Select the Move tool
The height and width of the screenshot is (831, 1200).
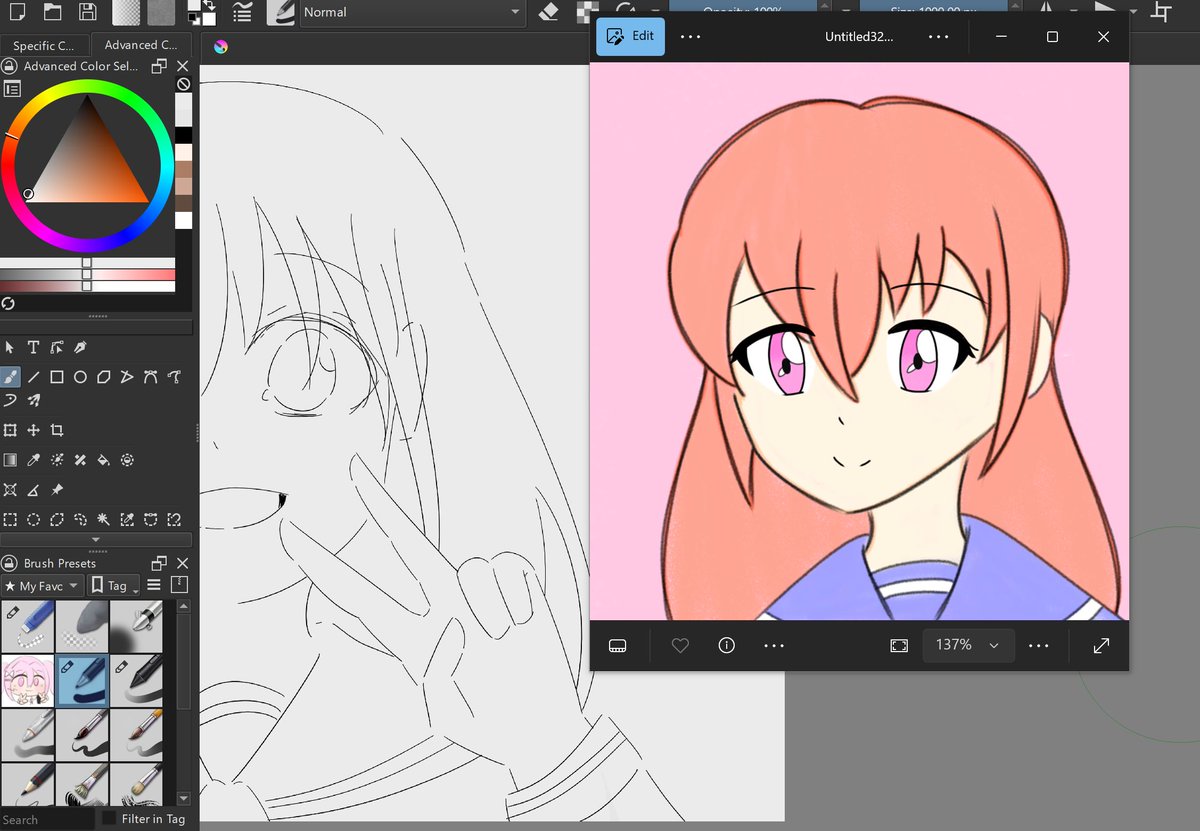(x=33, y=430)
